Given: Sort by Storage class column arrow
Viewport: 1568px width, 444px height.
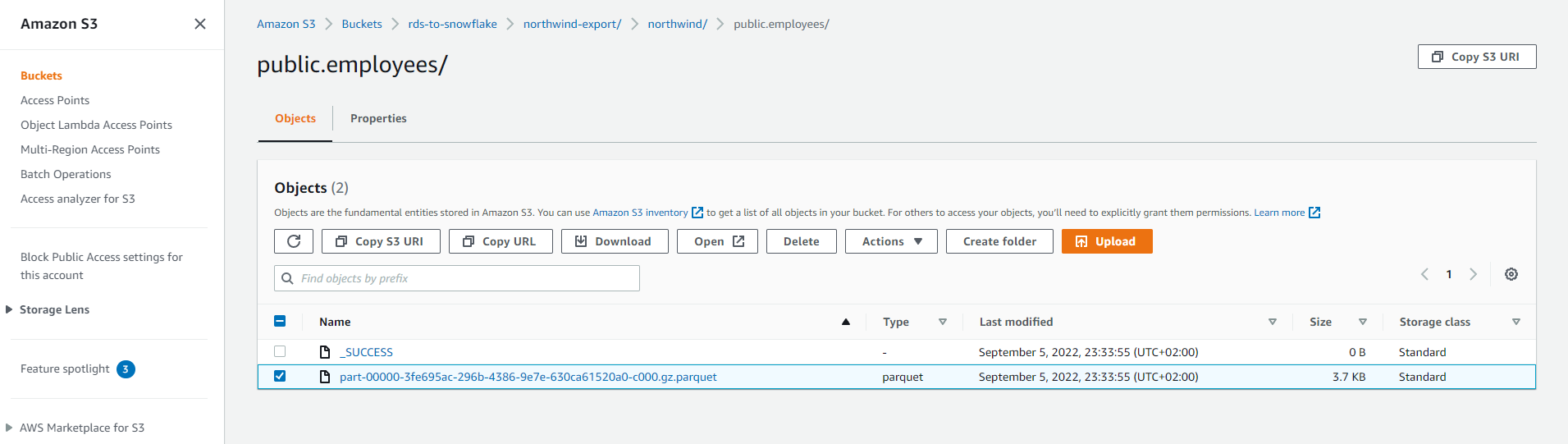Looking at the screenshot, I should tap(1516, 322).
